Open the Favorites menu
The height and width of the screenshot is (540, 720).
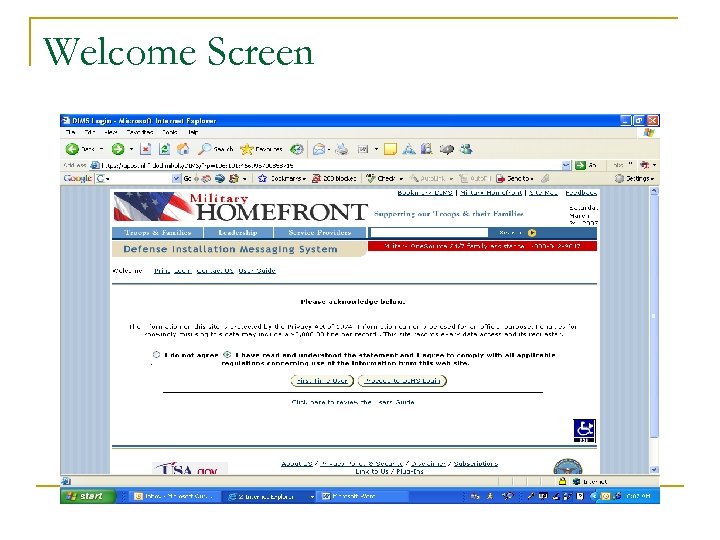pyautogui.click(x=140, y=132)
